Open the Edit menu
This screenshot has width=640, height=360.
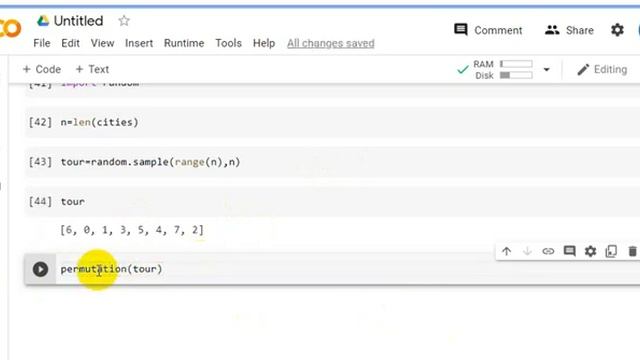point(70,43)
